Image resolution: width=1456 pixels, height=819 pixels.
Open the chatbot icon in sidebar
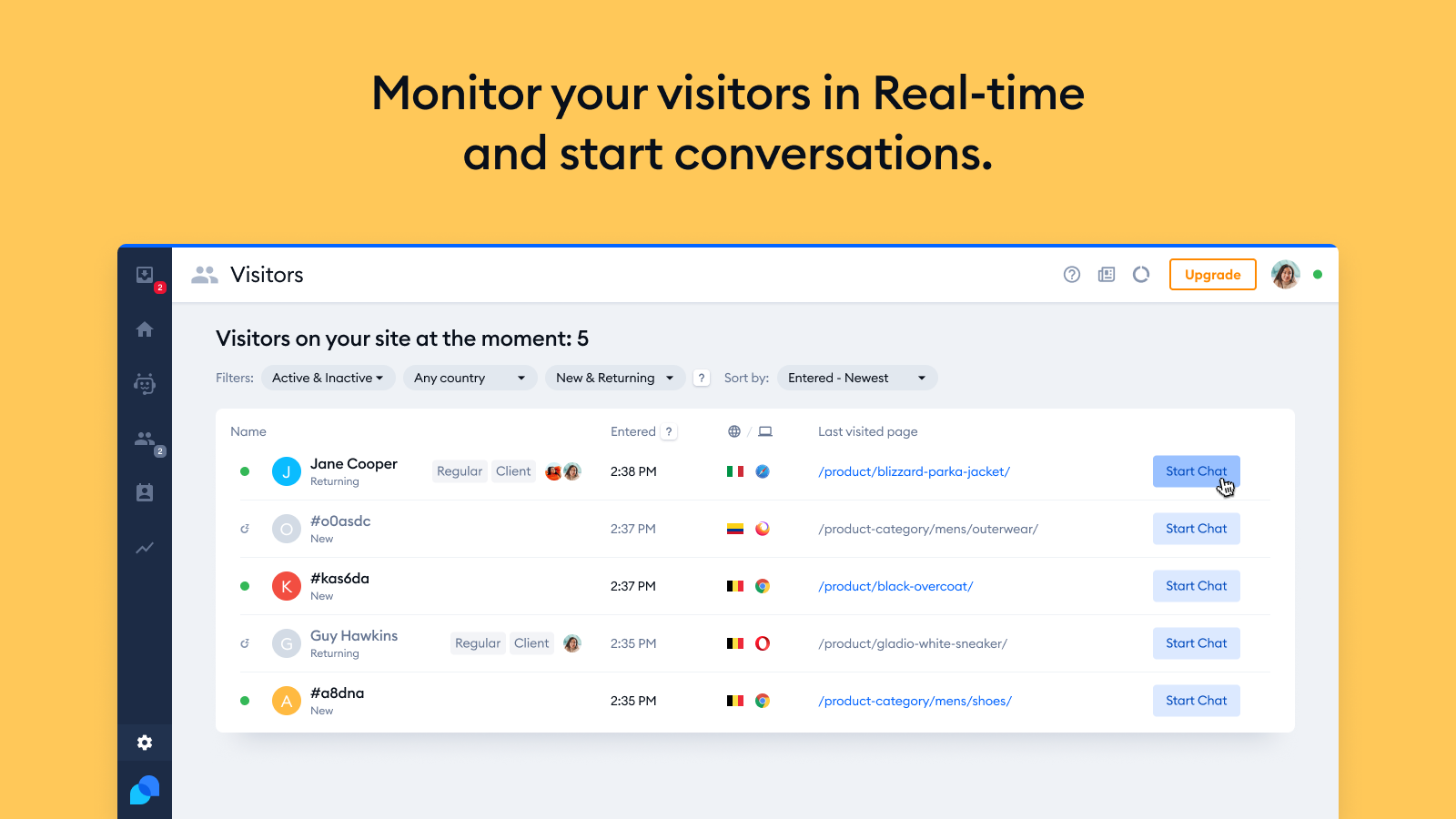tap(145, 384)
